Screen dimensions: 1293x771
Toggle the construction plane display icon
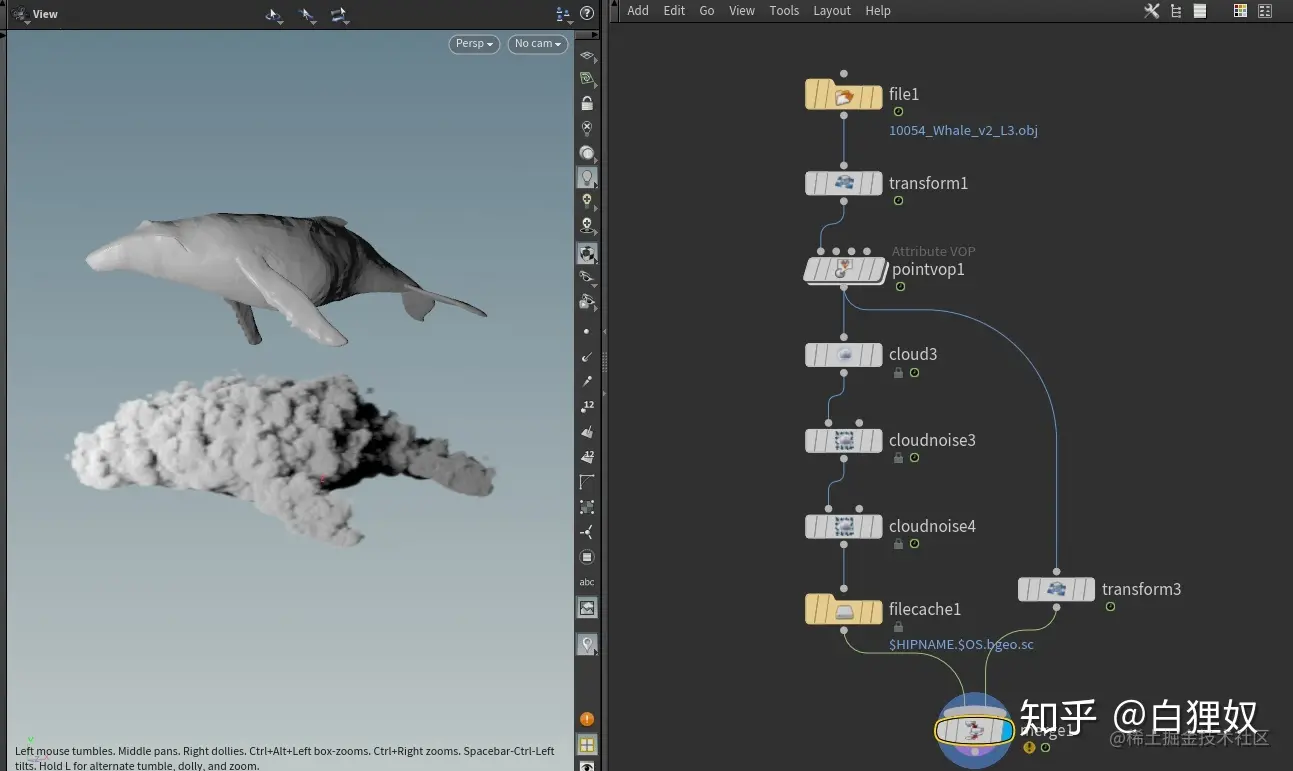coord(587,56)
